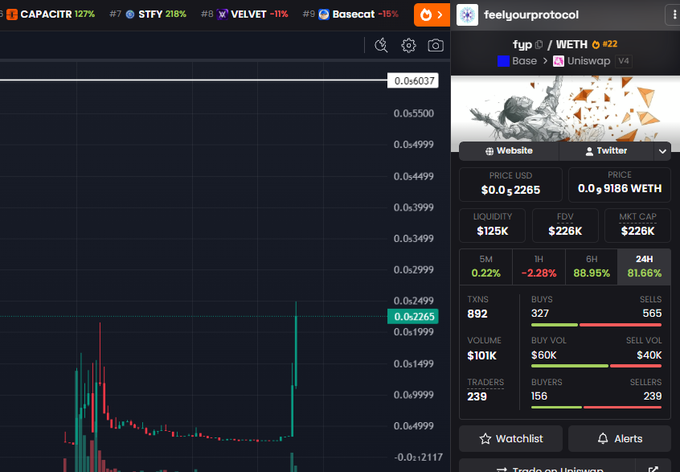
Task: Copy fyp token address icon
Action: point(539,45)
